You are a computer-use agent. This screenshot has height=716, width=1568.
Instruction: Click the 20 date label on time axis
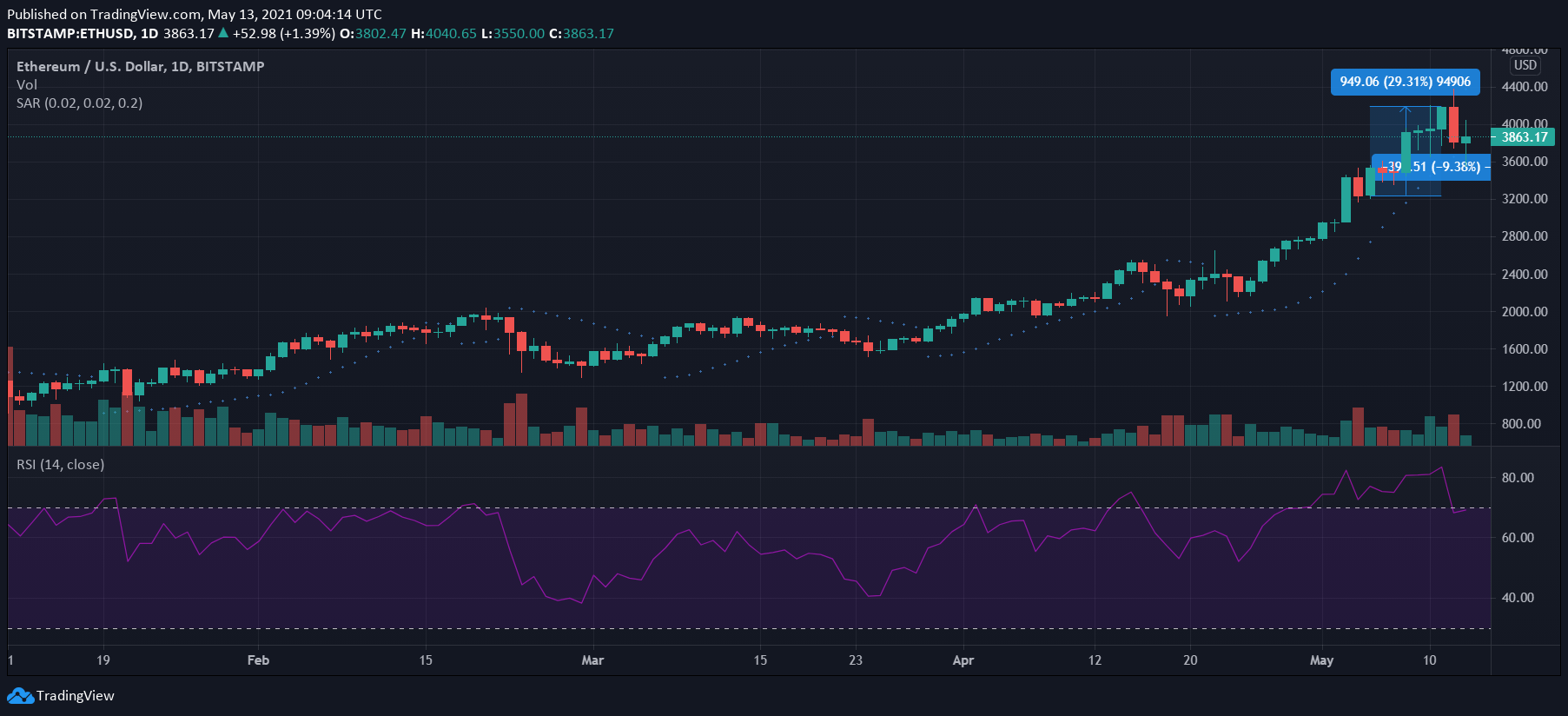[1190, 660]
